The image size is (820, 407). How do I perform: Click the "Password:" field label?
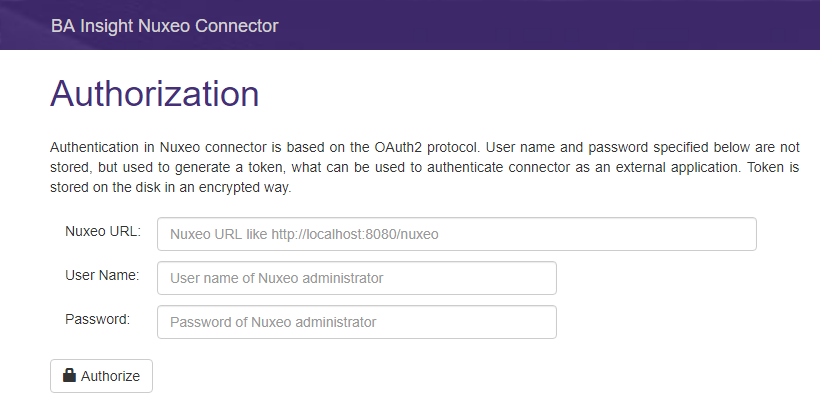(98, 319)
